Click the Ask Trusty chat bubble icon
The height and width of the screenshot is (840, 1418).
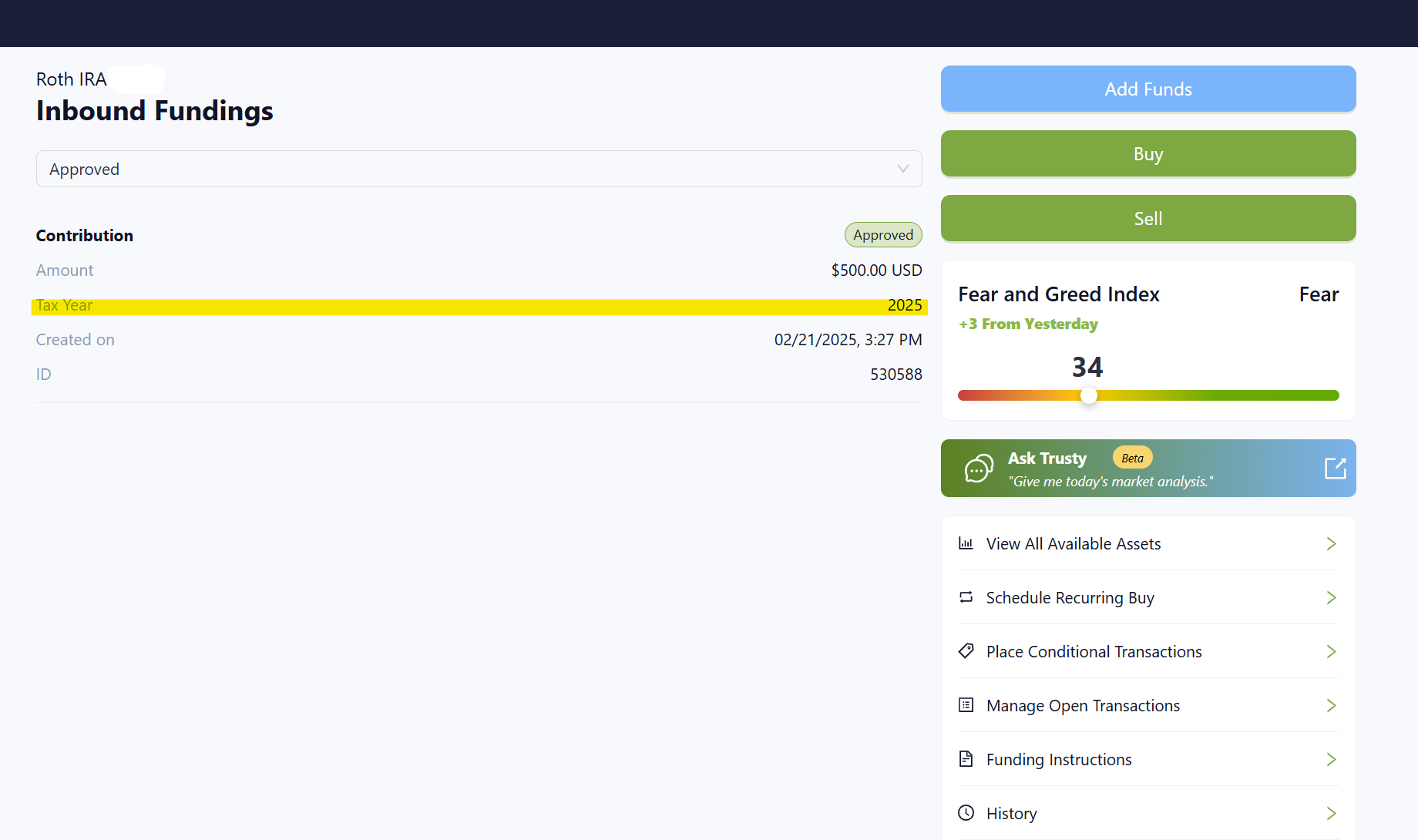coord(979,468)
